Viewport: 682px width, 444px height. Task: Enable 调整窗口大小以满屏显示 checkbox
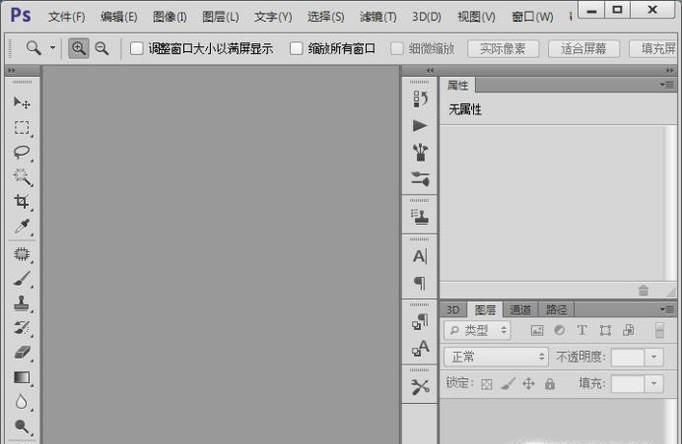[x=137, y=48]
